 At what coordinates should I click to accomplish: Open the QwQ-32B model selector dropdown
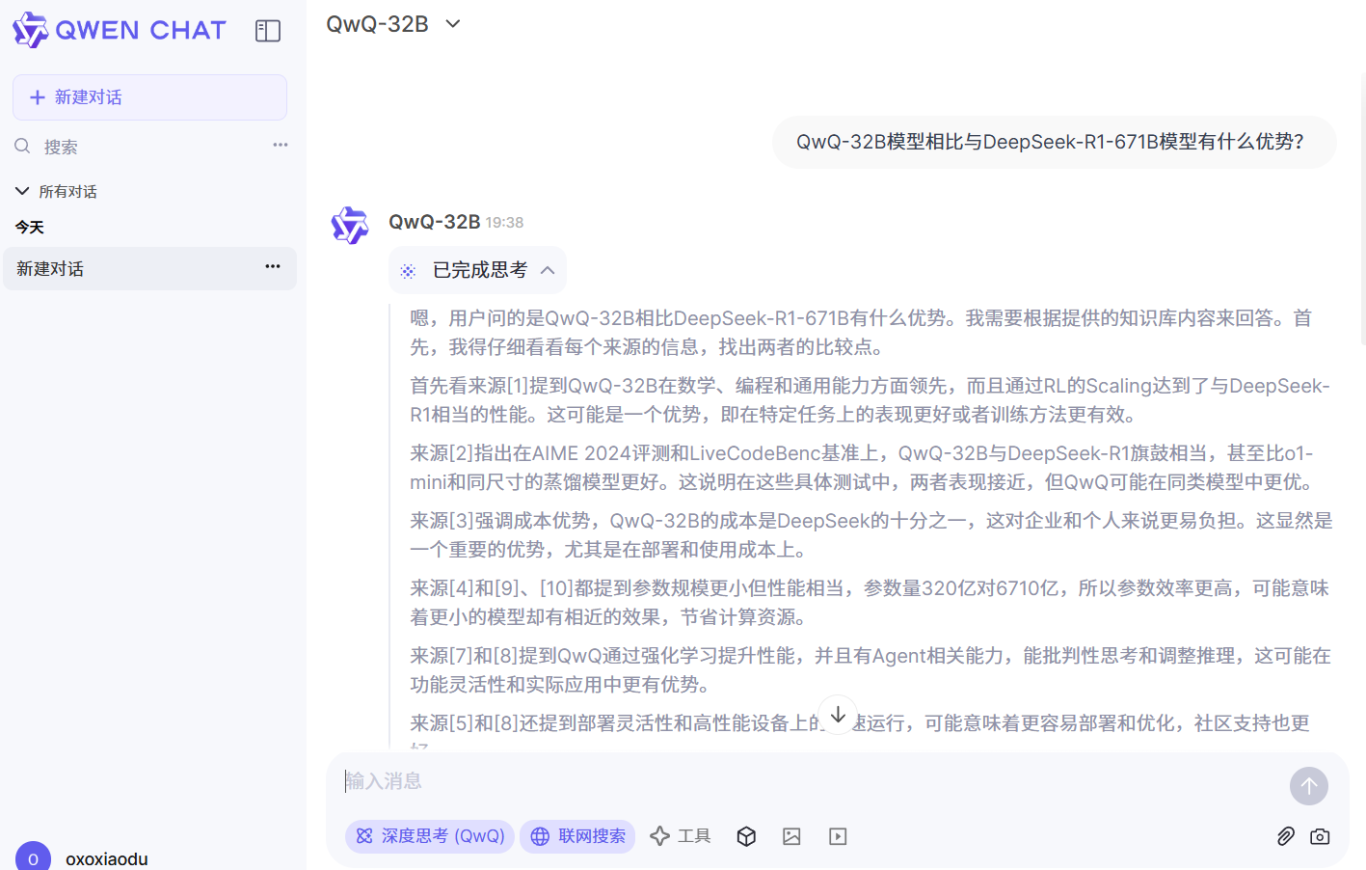tap(394, 23)
